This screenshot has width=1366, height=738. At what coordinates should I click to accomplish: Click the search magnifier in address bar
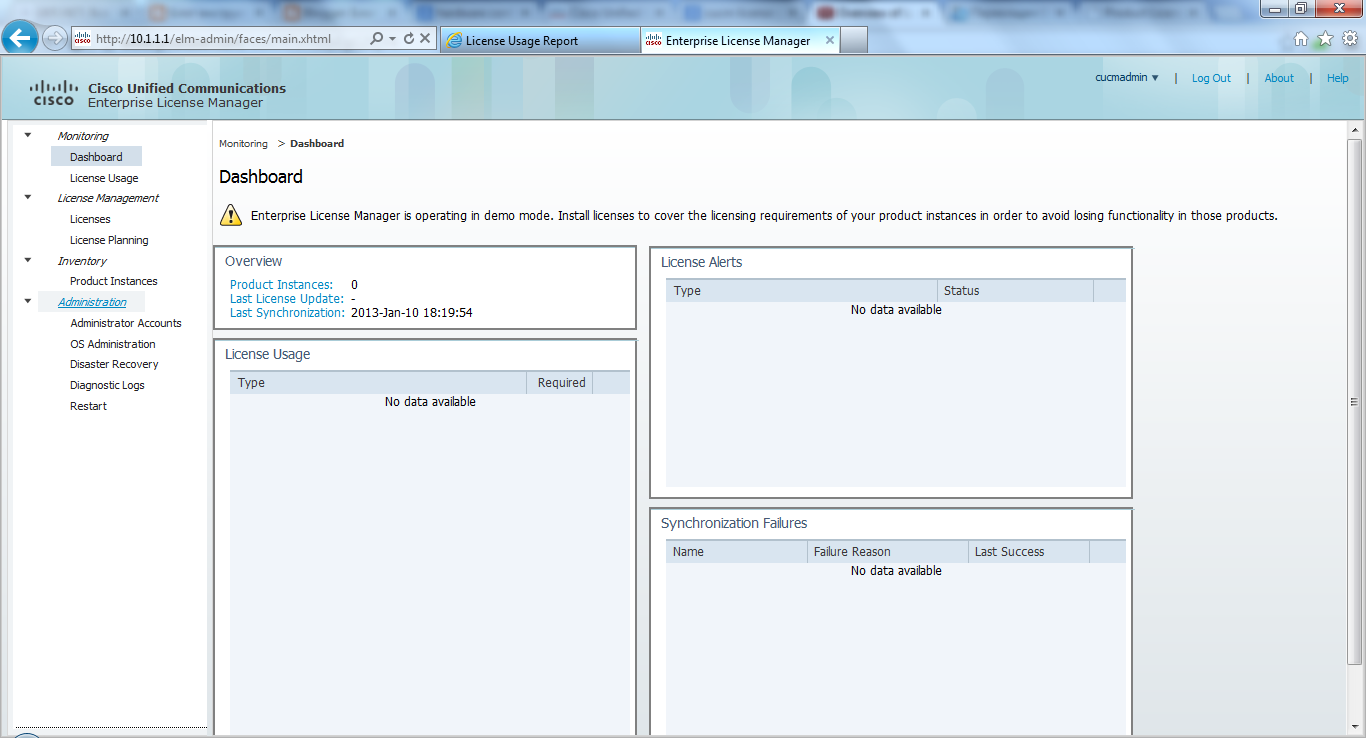click(377, 39)
